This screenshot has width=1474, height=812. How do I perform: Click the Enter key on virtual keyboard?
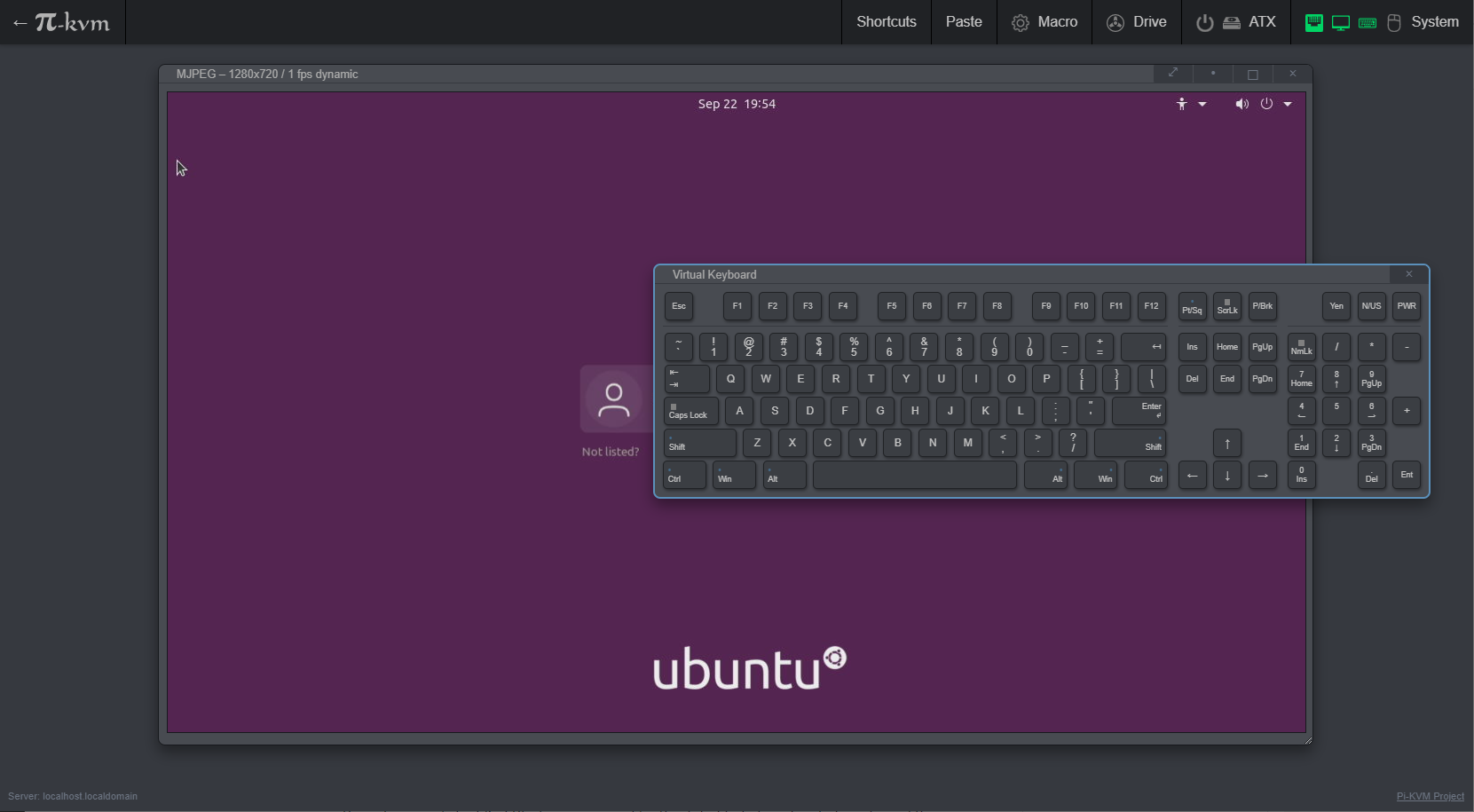[x=1139, y=411]
